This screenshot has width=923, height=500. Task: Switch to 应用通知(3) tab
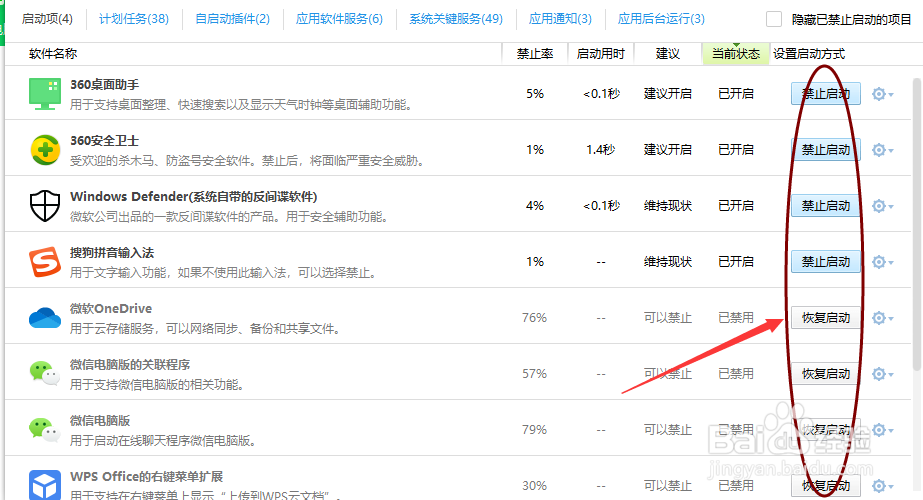[x=560, y=19]
